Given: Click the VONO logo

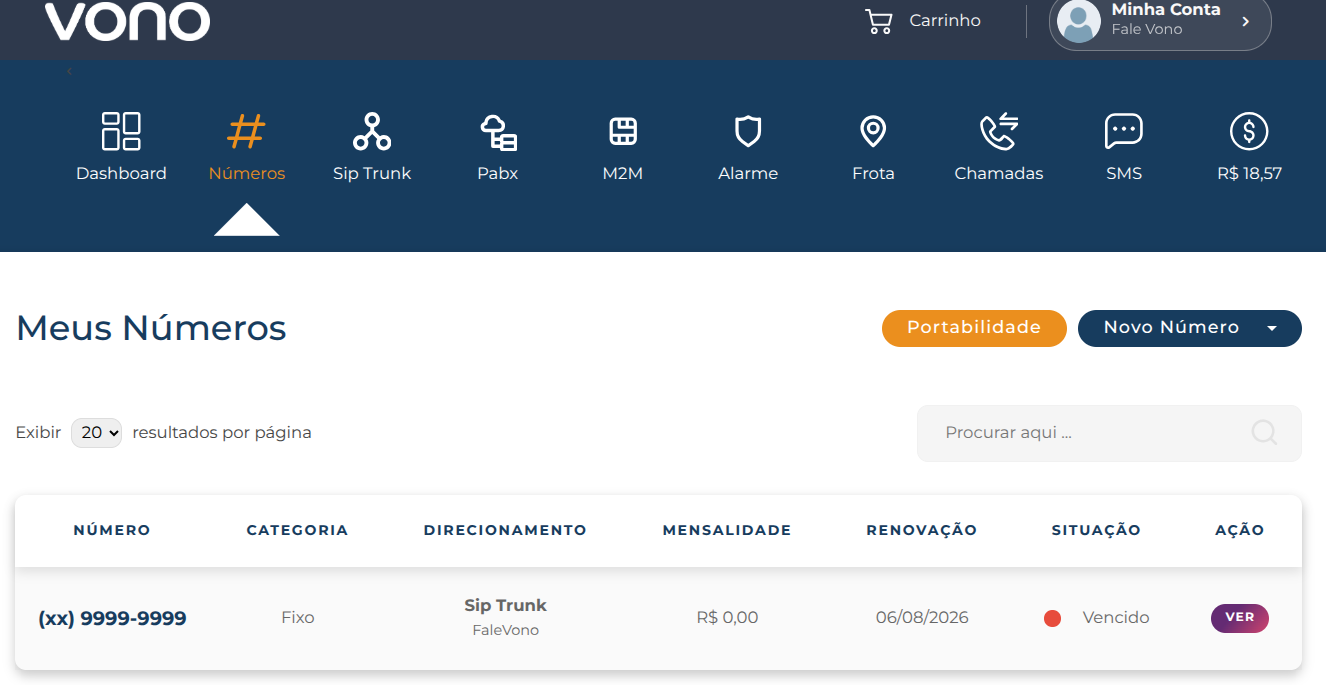Looking at the screenshot, I should point(127,20).
